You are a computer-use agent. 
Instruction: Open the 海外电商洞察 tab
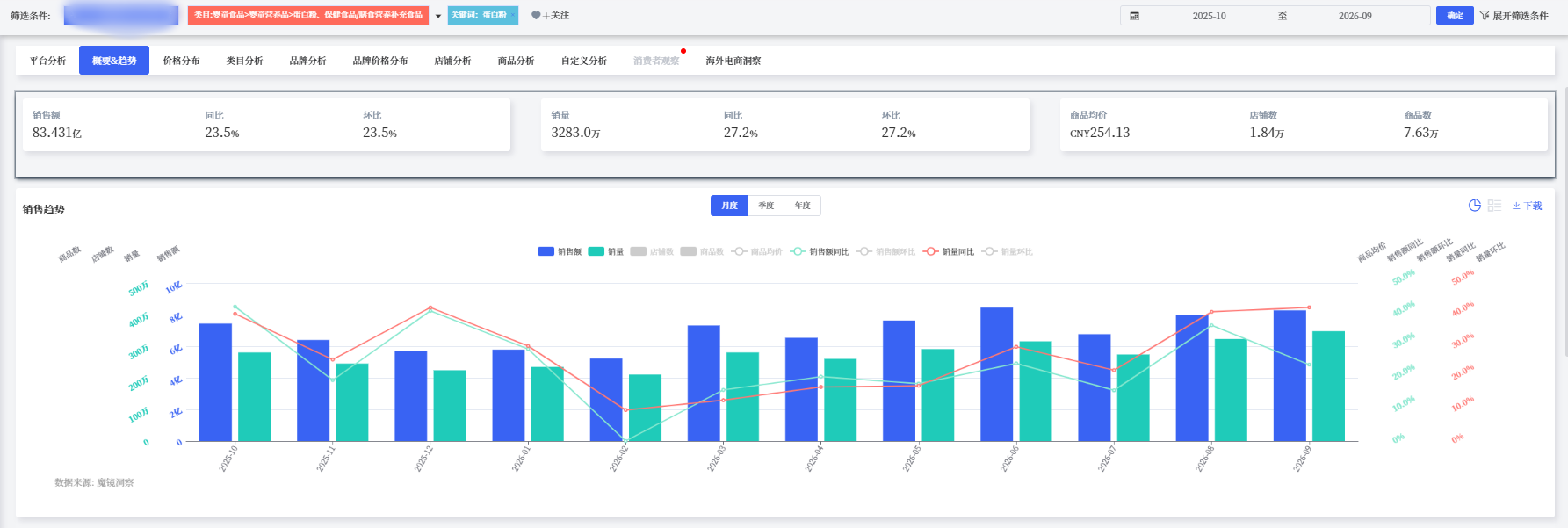coord(733,61)
